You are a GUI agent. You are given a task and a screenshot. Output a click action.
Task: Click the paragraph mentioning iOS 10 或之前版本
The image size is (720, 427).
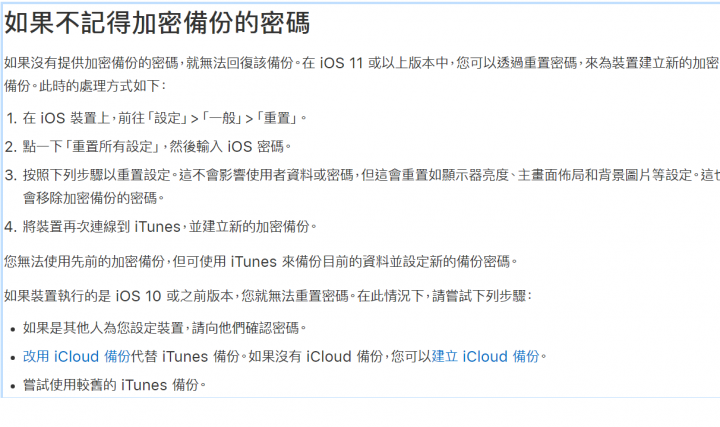pos(268,296)
